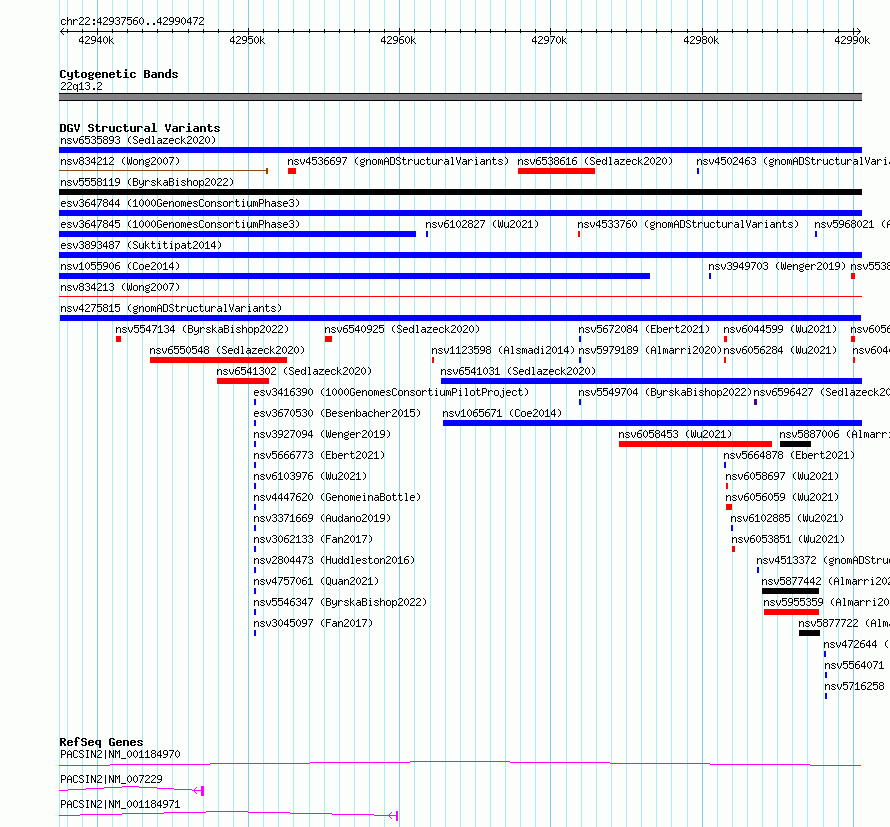
Task: Select nsv4447620 (GenomeinaBottle) label
Action: pos(337,497)
